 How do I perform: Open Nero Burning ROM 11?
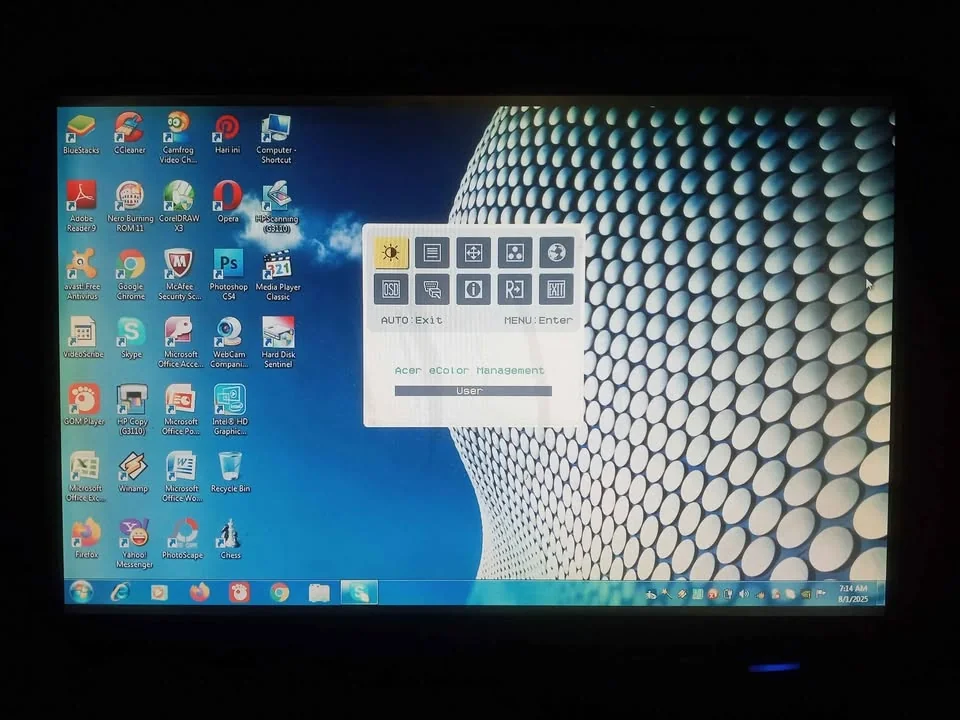[130, 206]
